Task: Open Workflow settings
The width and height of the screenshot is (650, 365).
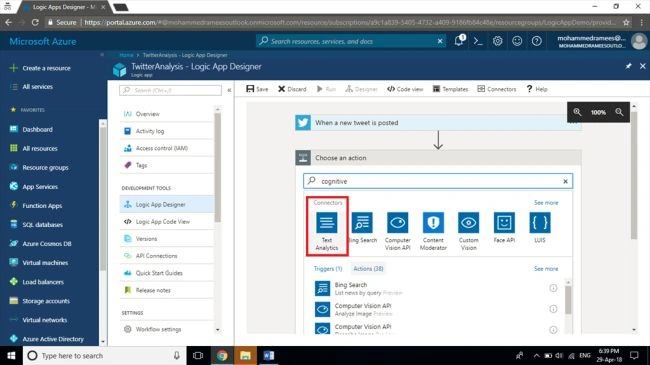Action: click(x=167, y=329)
